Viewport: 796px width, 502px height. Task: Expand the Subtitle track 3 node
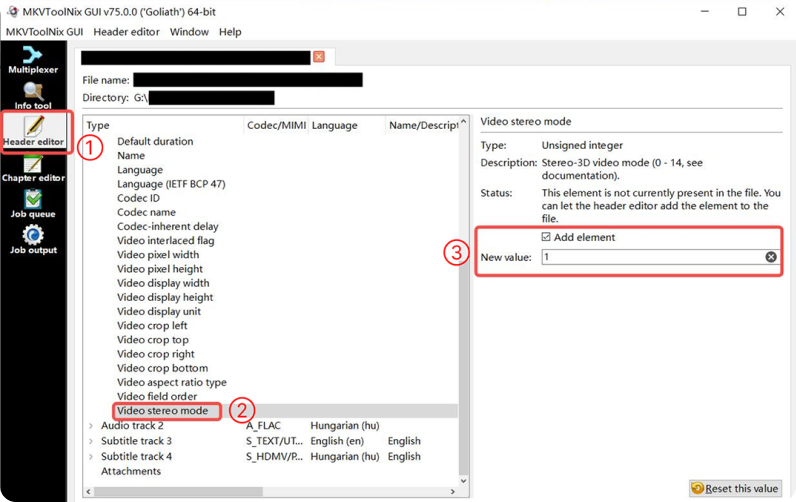point(91,441)
